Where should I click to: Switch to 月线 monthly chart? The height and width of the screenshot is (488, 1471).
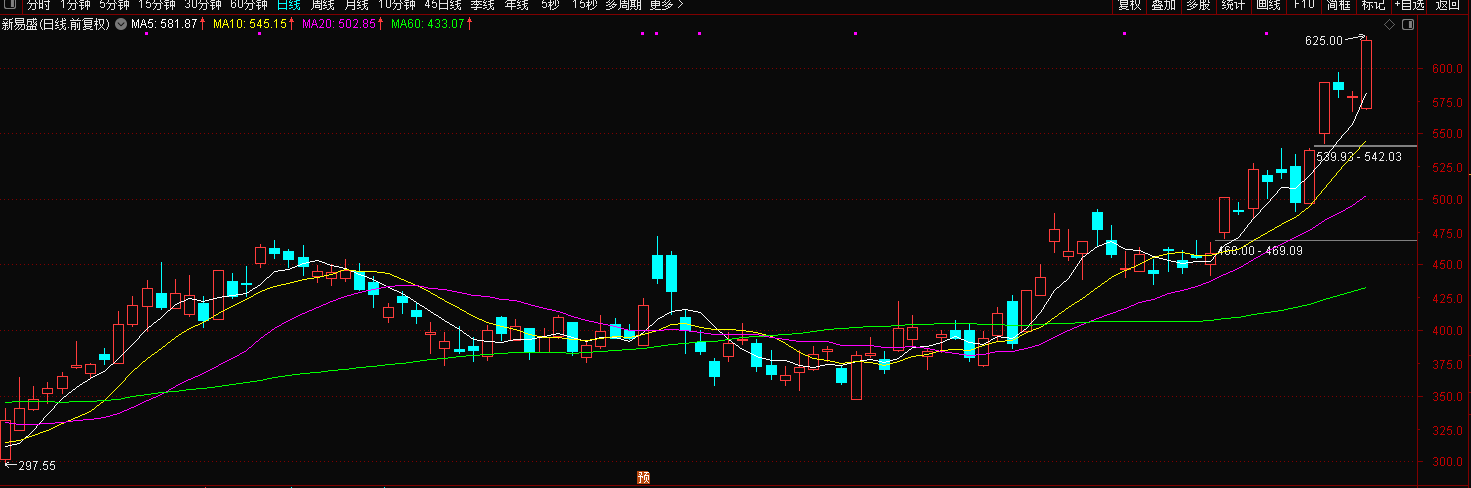[356, 5]
